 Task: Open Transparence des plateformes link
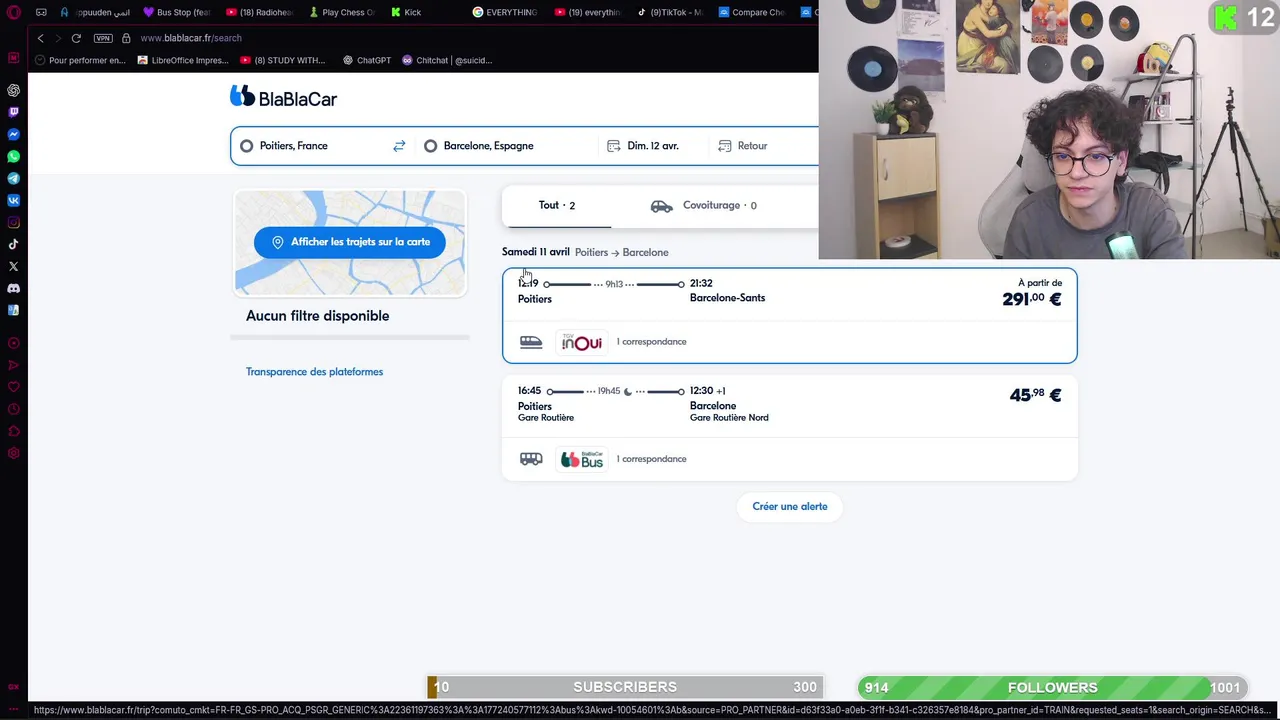(x=314, y=372)
